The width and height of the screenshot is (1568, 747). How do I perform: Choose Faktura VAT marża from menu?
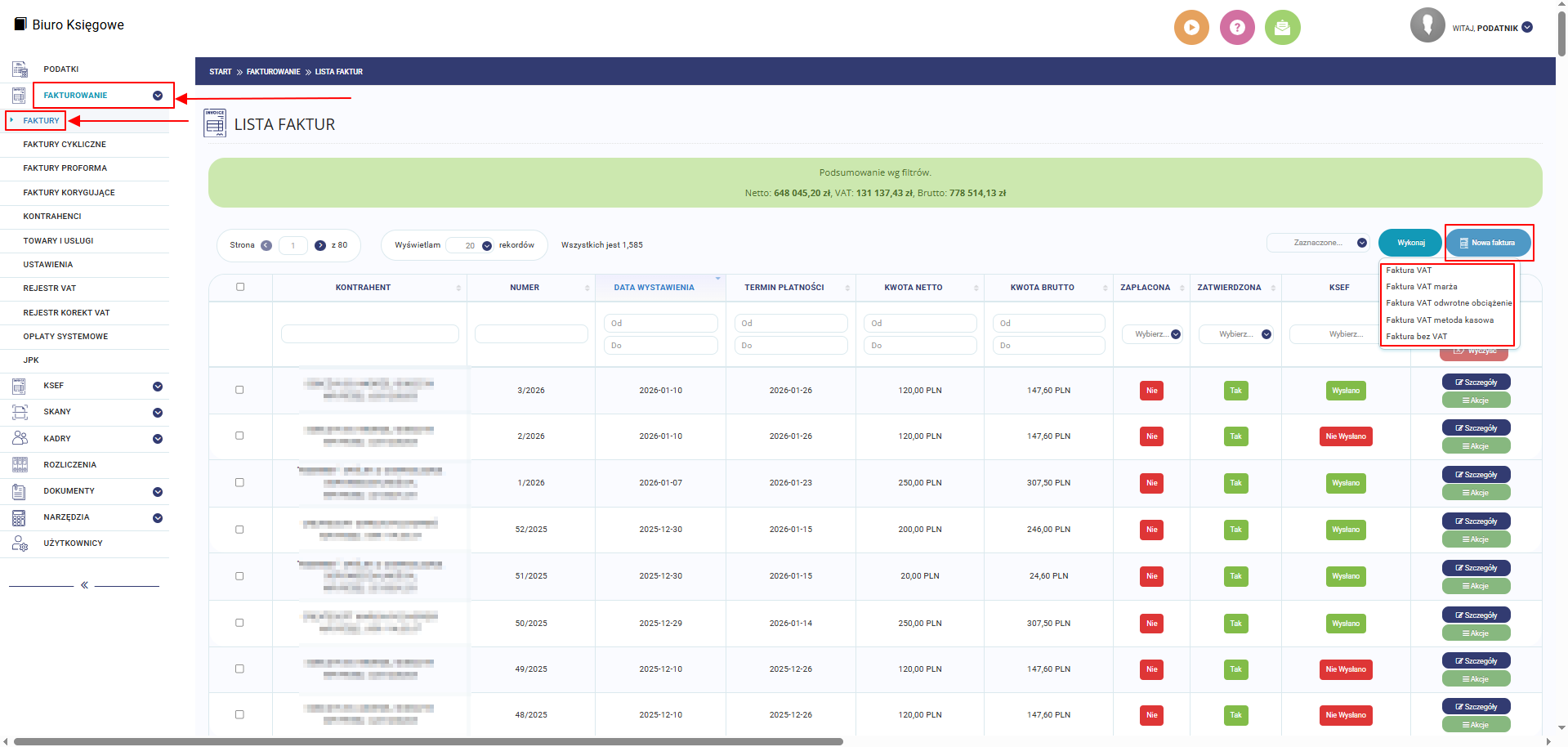[1421, 287]
